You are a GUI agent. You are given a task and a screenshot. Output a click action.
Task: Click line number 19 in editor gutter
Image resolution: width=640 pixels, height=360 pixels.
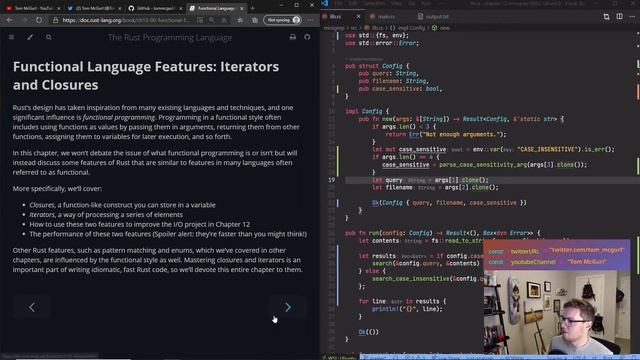331,180
